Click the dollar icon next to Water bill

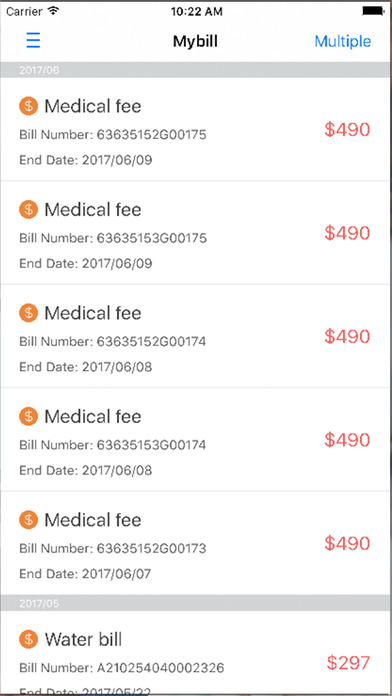tap(29, 639)
